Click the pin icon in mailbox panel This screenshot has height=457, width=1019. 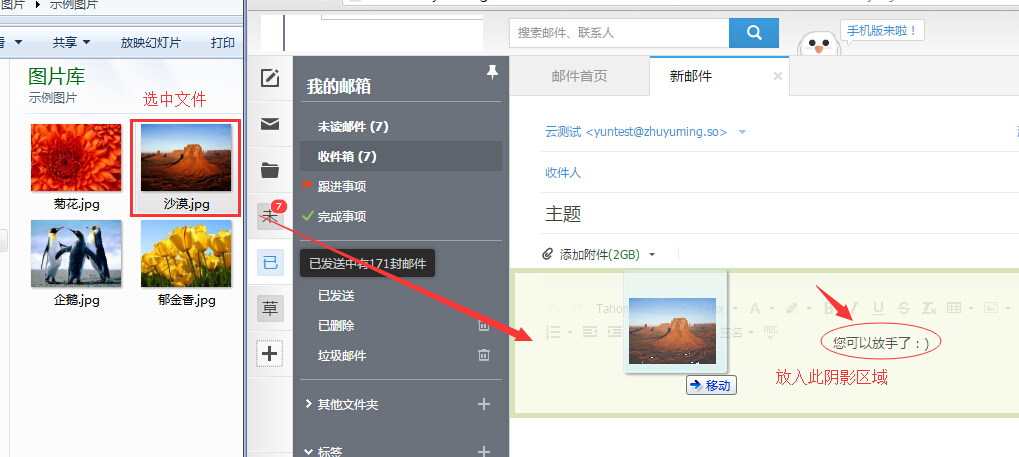coord(491,72)
